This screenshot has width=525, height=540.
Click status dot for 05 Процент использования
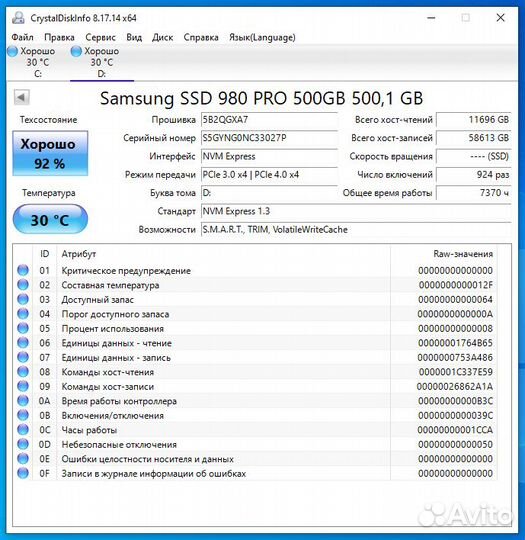(23, 328)
